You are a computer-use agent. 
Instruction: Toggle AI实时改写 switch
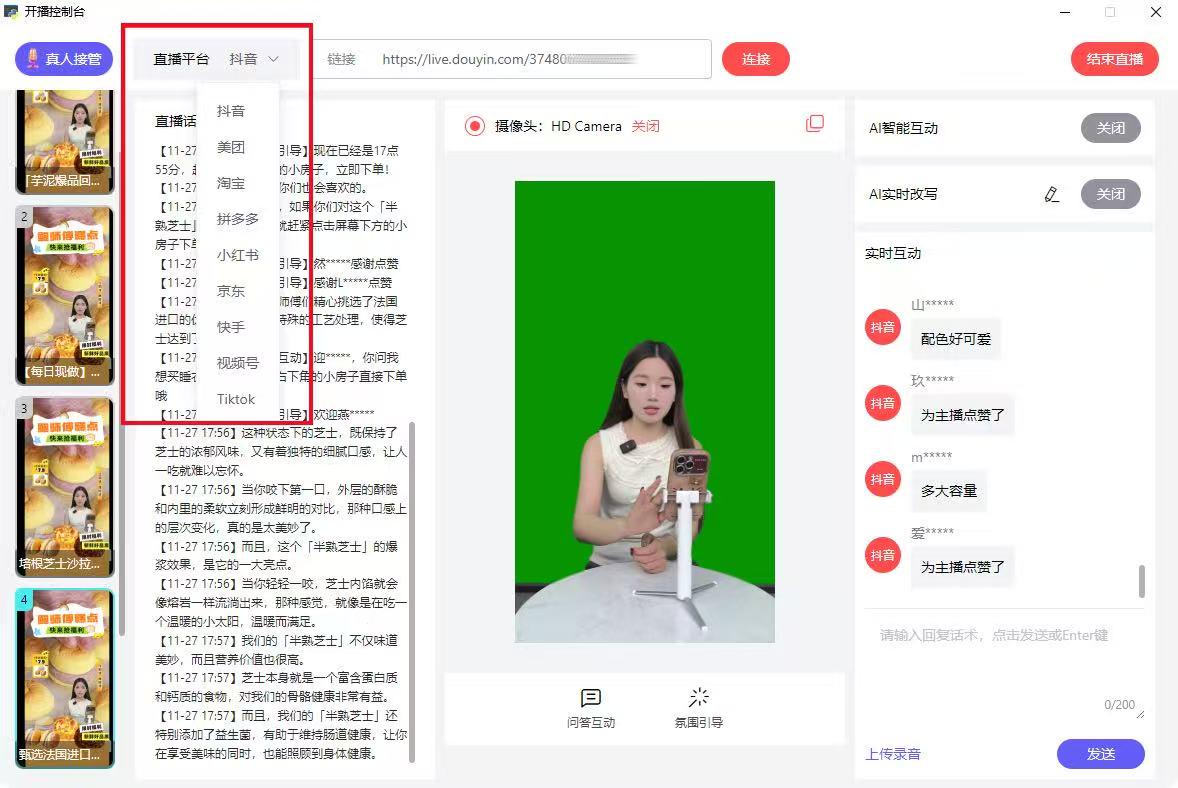tap(1110, 194)
